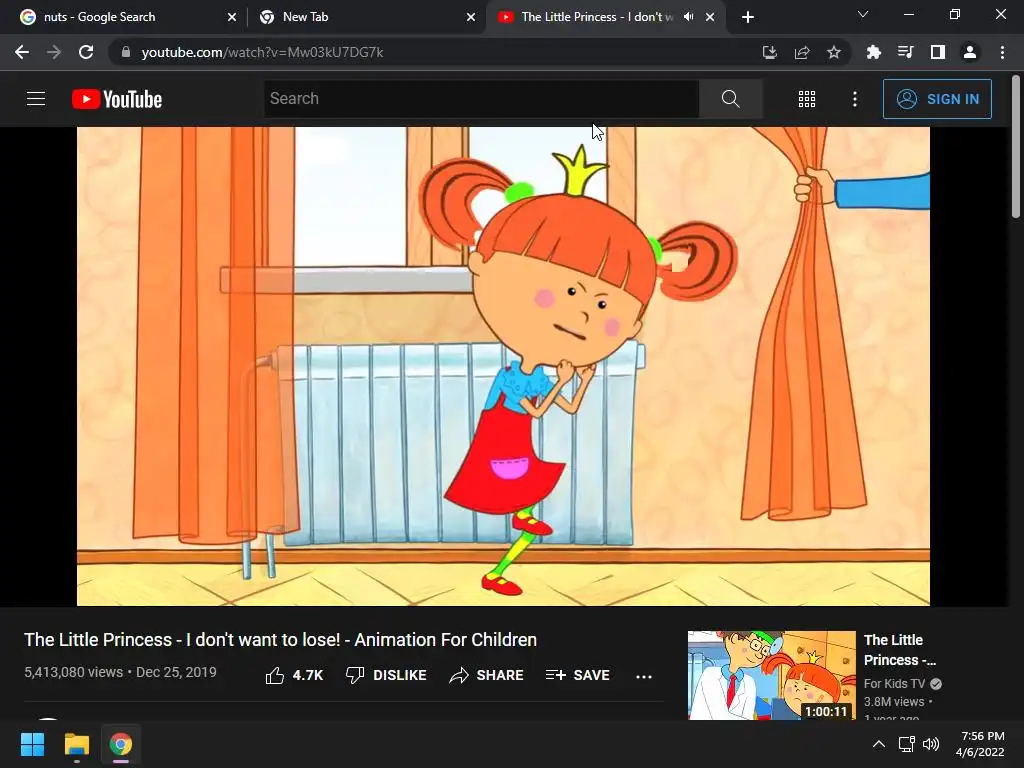Click the install app icon in address bar

tap(770, 52)
